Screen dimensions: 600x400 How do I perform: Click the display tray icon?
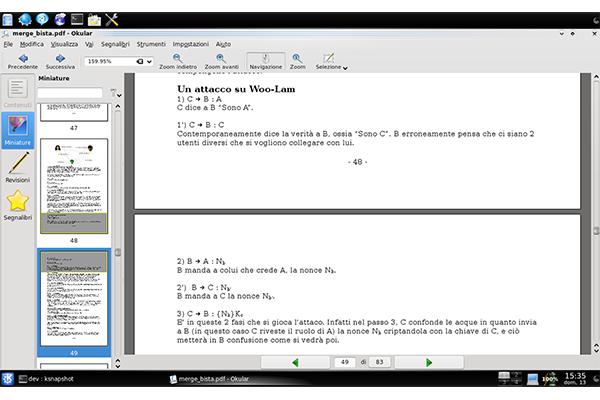(x=532, y=379)
